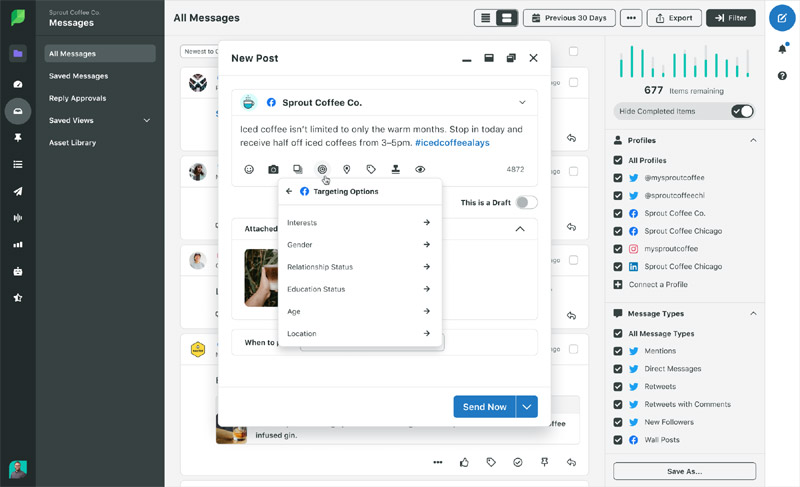Select All Messages in the sidebar

pyautogui.click(x=100, y=54)
